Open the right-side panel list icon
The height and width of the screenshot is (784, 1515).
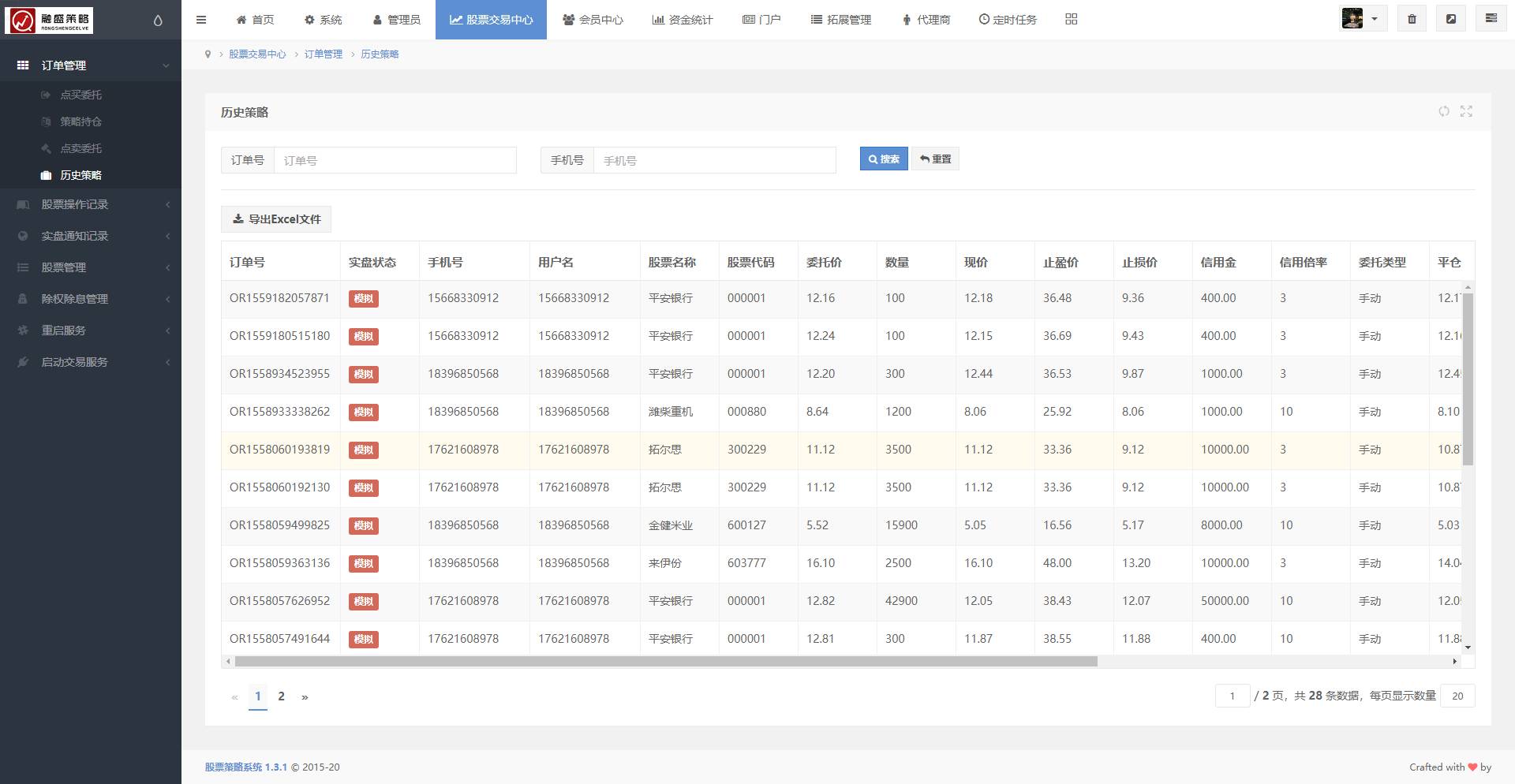tap(1491, 19)
